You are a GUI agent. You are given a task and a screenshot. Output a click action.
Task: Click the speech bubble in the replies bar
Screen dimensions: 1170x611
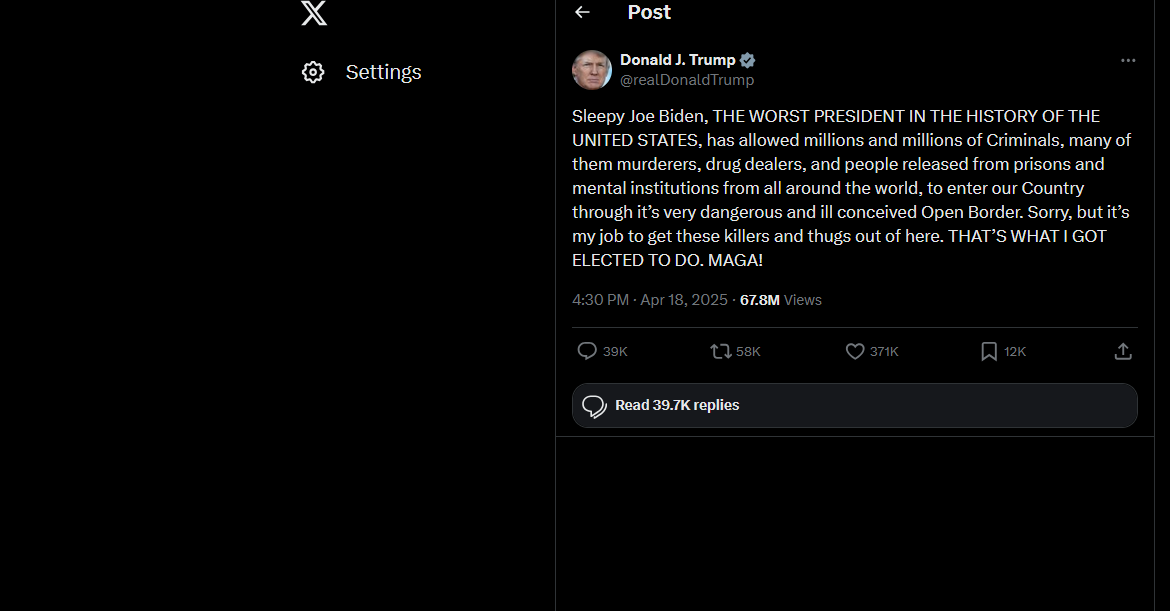[595, 405]
